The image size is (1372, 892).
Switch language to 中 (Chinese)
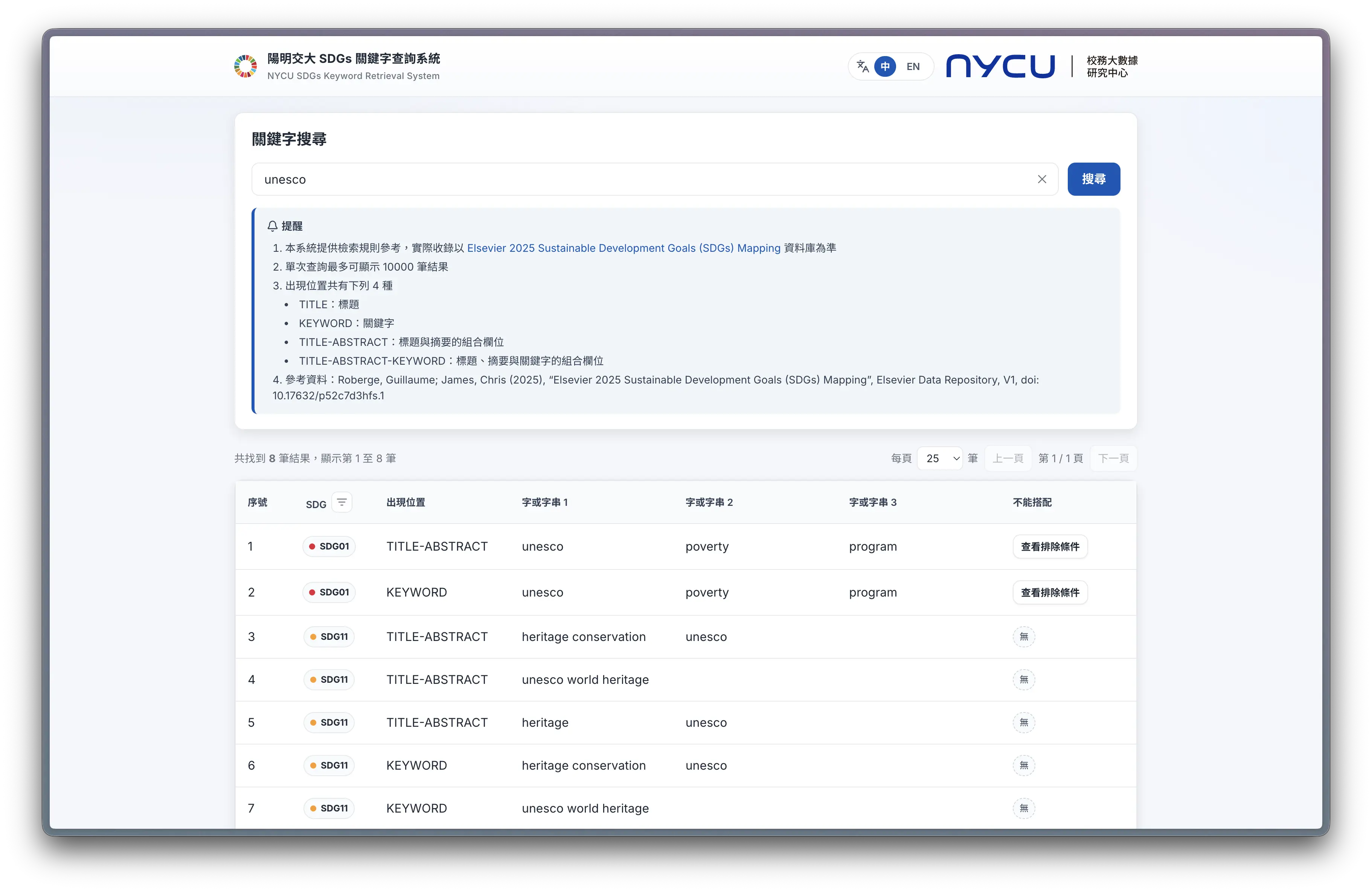(x=885, y=66)
